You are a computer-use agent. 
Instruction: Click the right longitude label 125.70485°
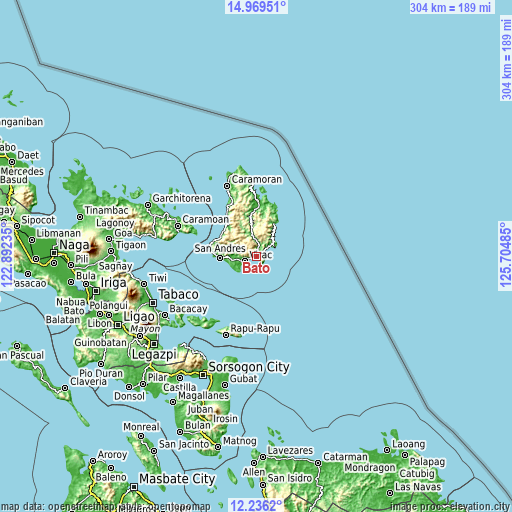coord(505,255)
